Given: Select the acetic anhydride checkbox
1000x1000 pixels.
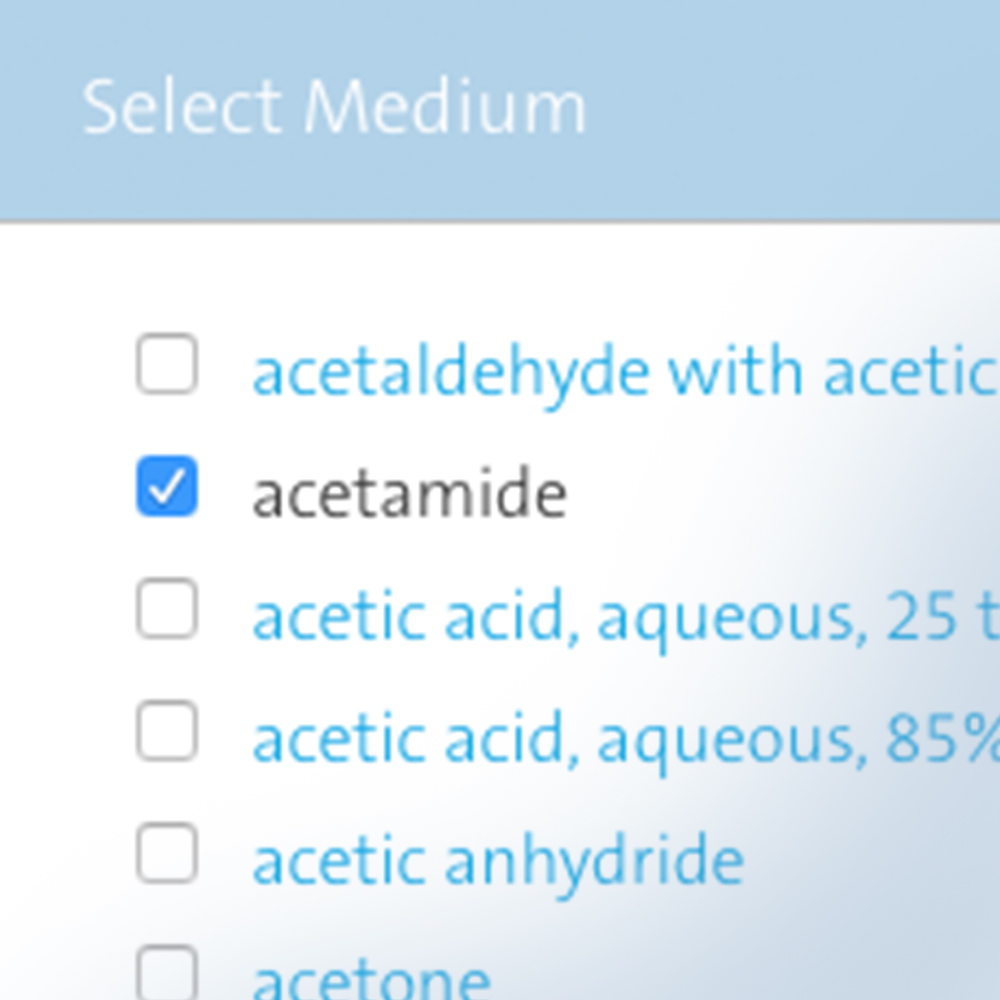Looking at the screenshot, I should 167,854.
